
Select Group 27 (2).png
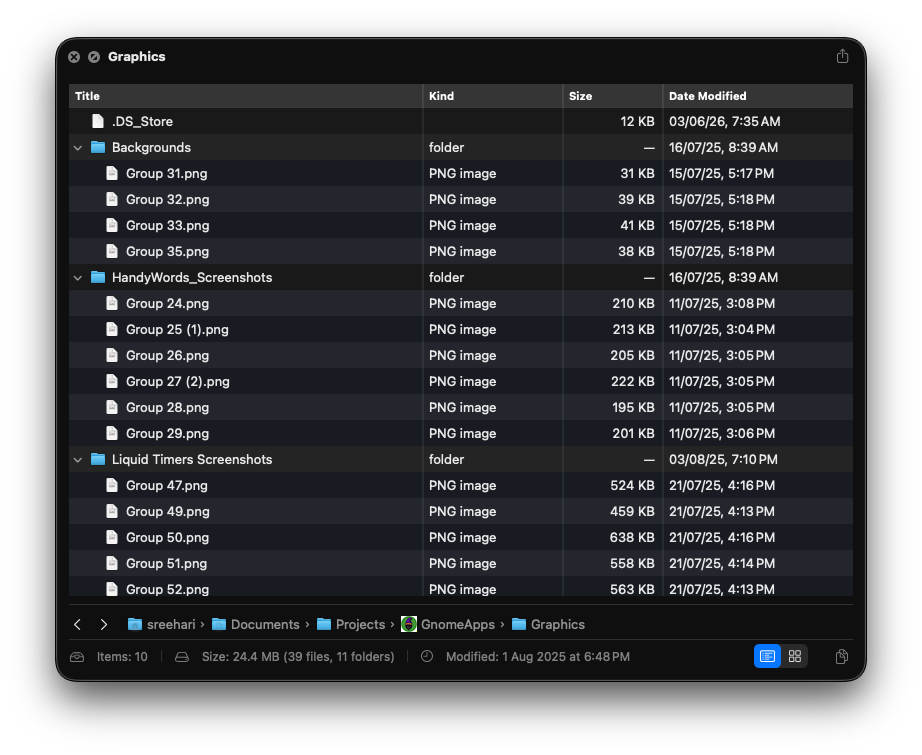pos(461,381)
